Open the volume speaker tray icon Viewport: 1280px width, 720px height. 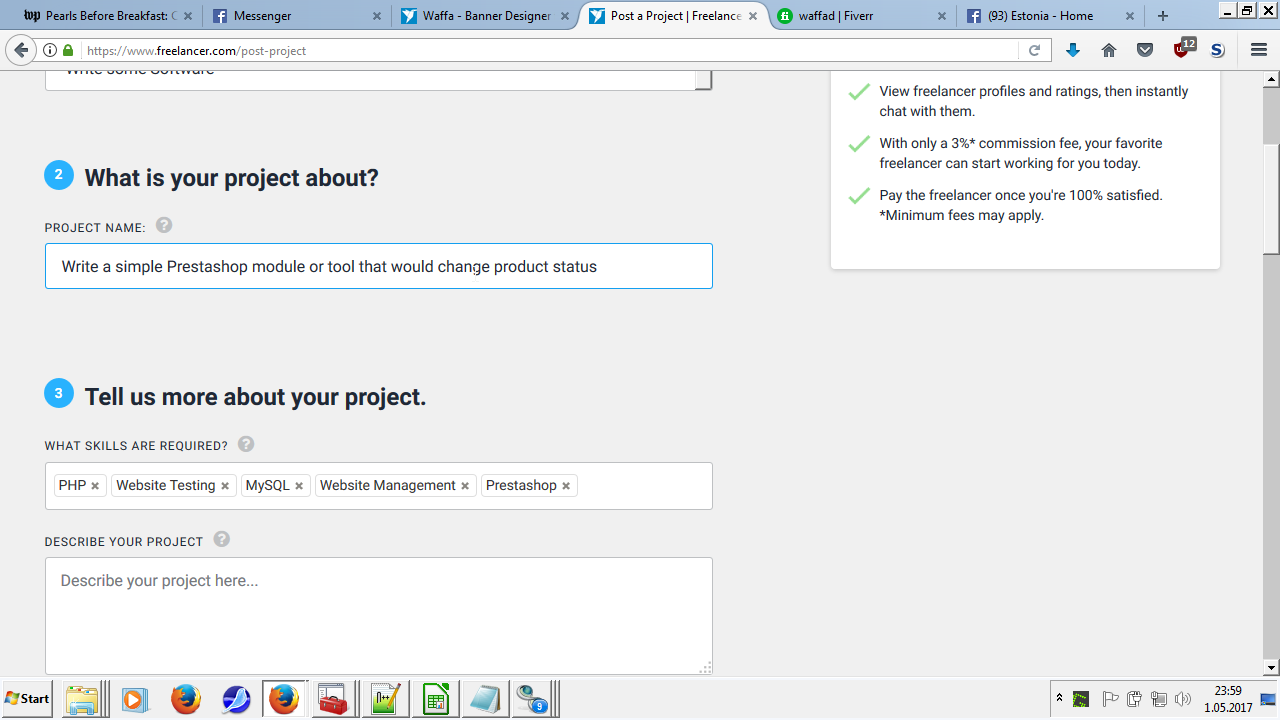point(1184,699)
